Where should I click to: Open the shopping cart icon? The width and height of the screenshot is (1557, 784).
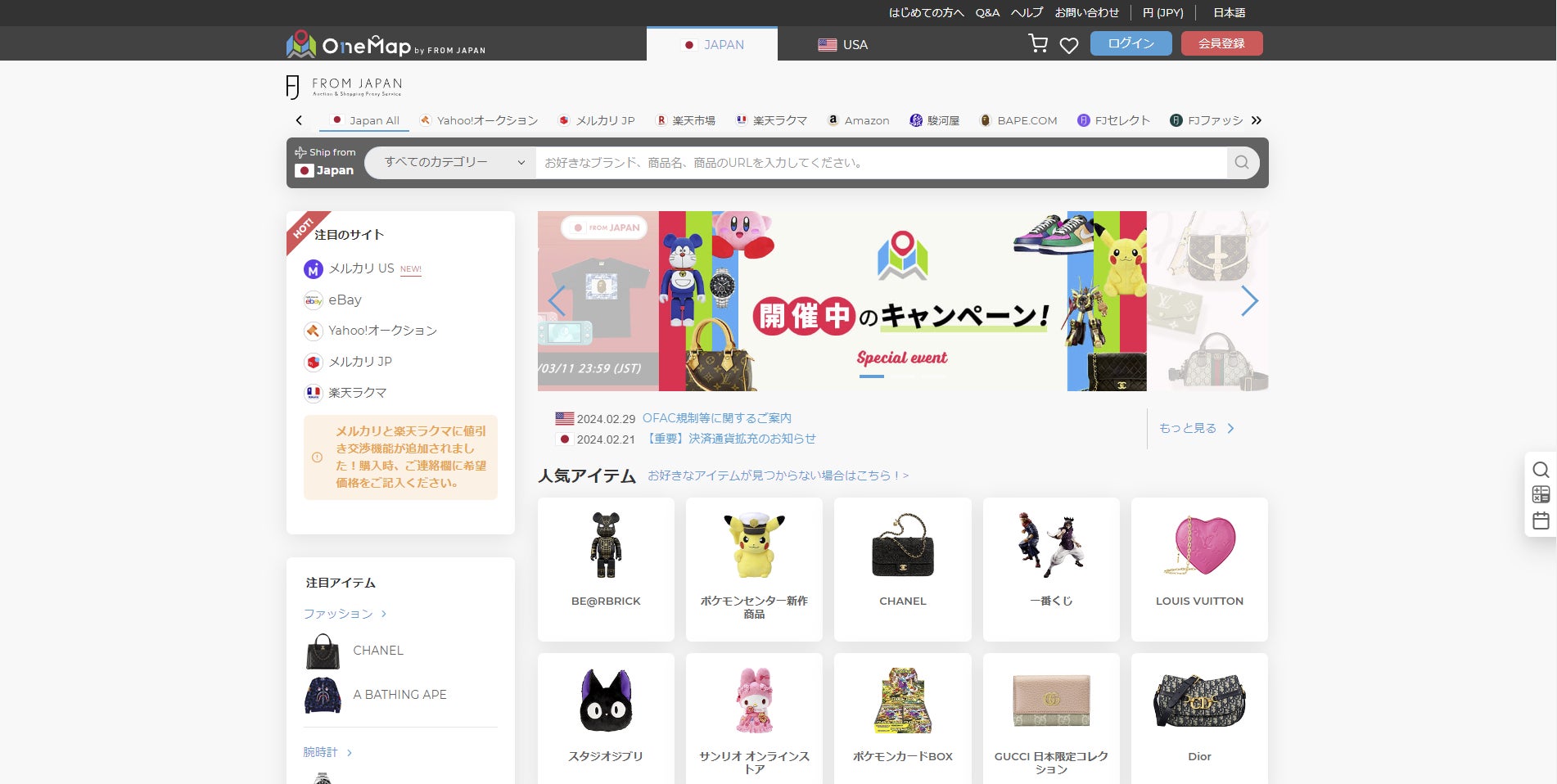point(1038,44)
